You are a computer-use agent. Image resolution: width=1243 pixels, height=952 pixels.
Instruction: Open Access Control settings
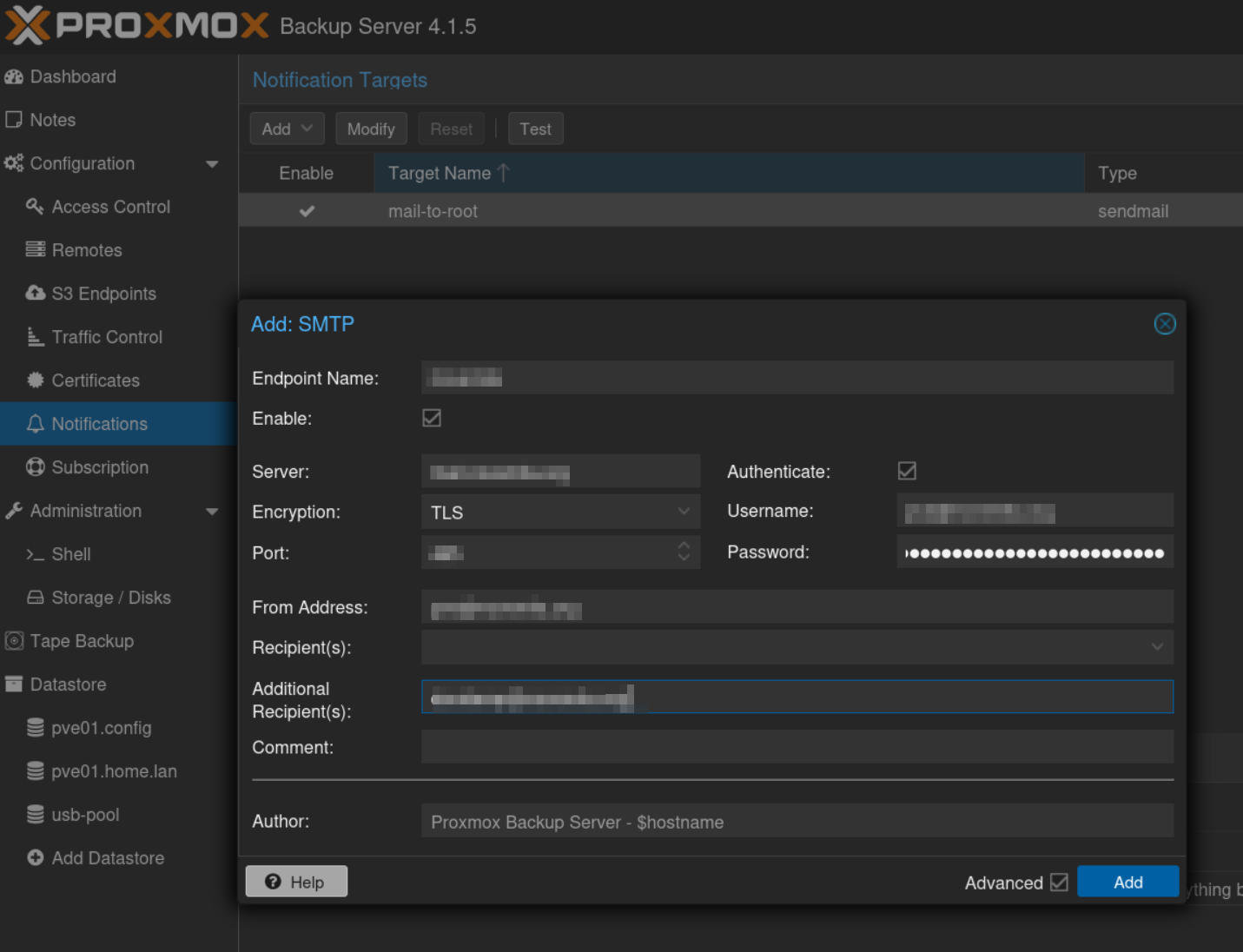[x=110, y=207]
